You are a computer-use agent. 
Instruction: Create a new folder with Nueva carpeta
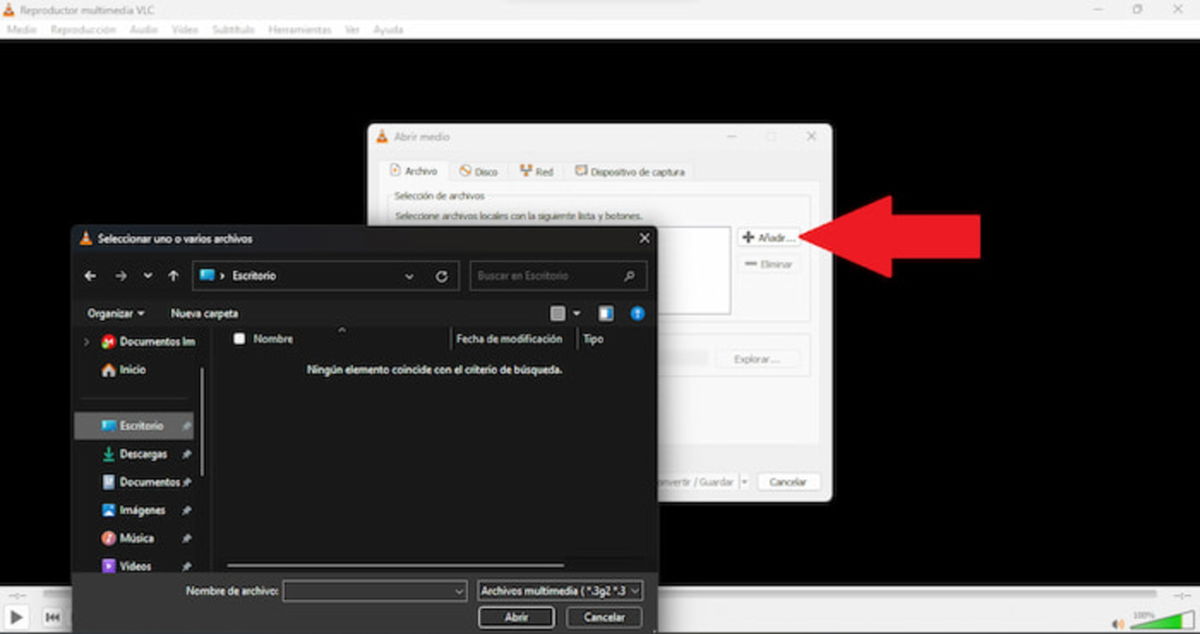[x=204, y=313]
